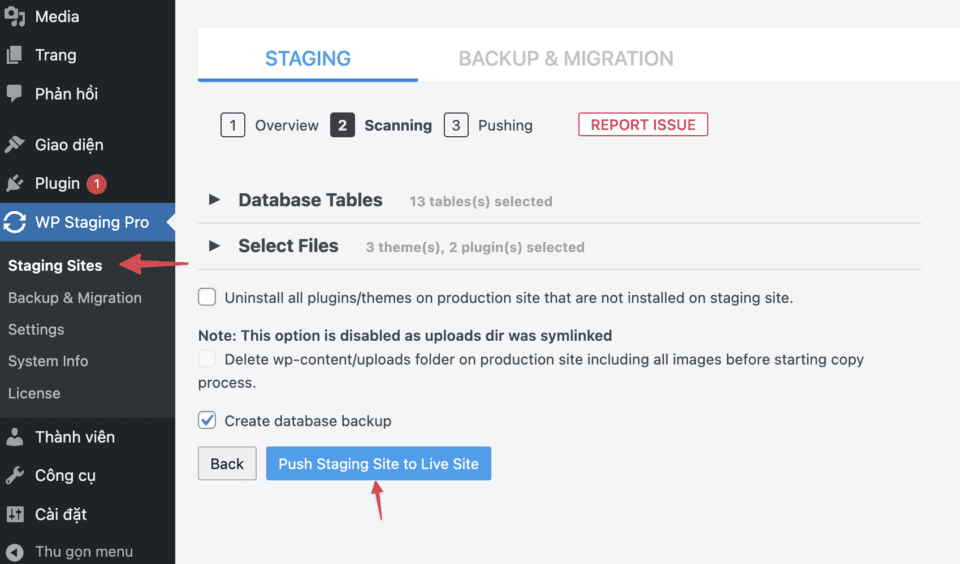The image size is (960, 564).
Task: Click the Giao diện paintbrush icon
Action: pyautogui.click(x=15, y=145)
